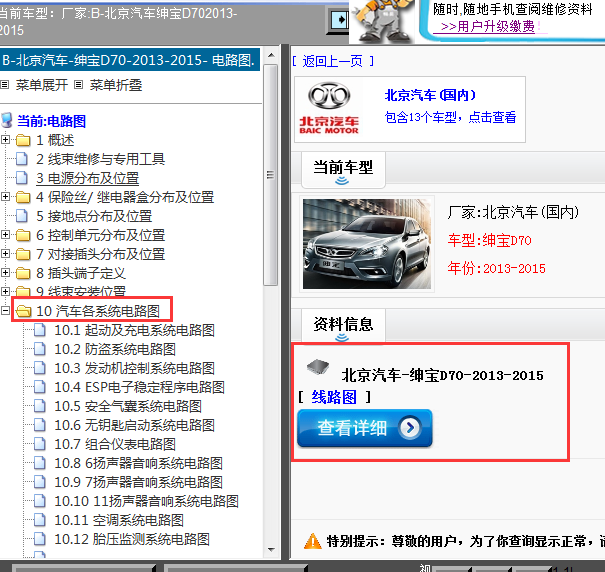Viewport: 605px width, 572px height.
Task: Collapse '10 汽车各系统电路图' node
Action: (5, 310)
